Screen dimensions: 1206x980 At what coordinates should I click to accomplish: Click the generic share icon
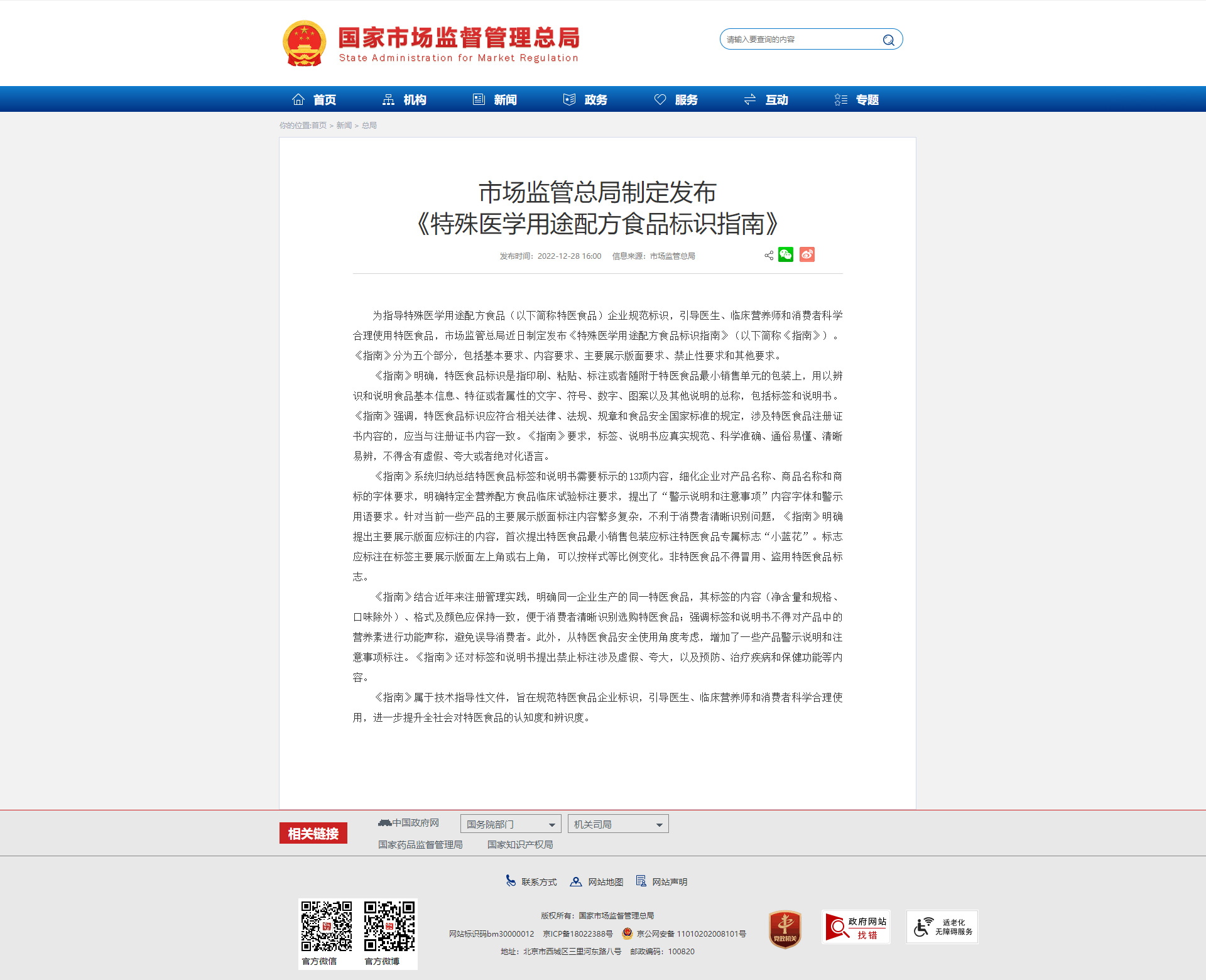pyautogui.click(x=769, y=256)
